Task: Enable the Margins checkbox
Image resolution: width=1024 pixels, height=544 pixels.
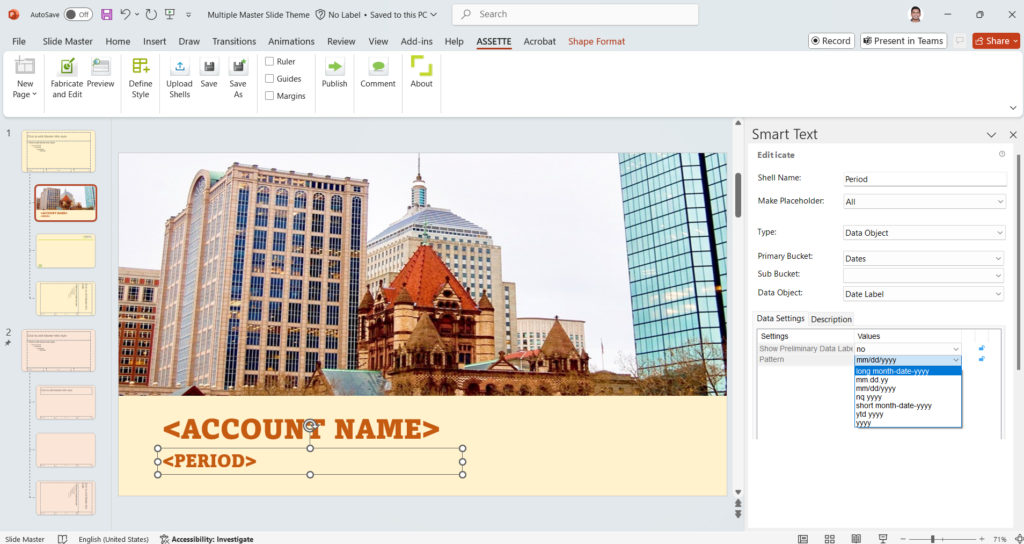Action: coord(269,95)
